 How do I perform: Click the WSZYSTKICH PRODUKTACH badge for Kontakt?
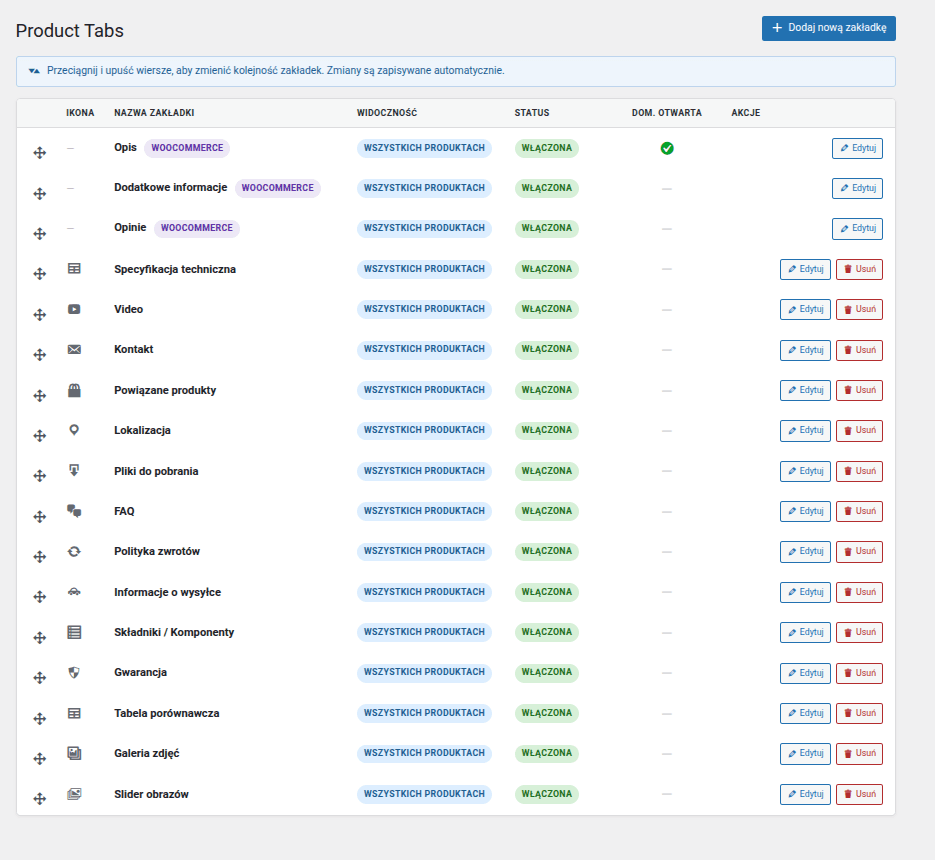coord(424,349)
